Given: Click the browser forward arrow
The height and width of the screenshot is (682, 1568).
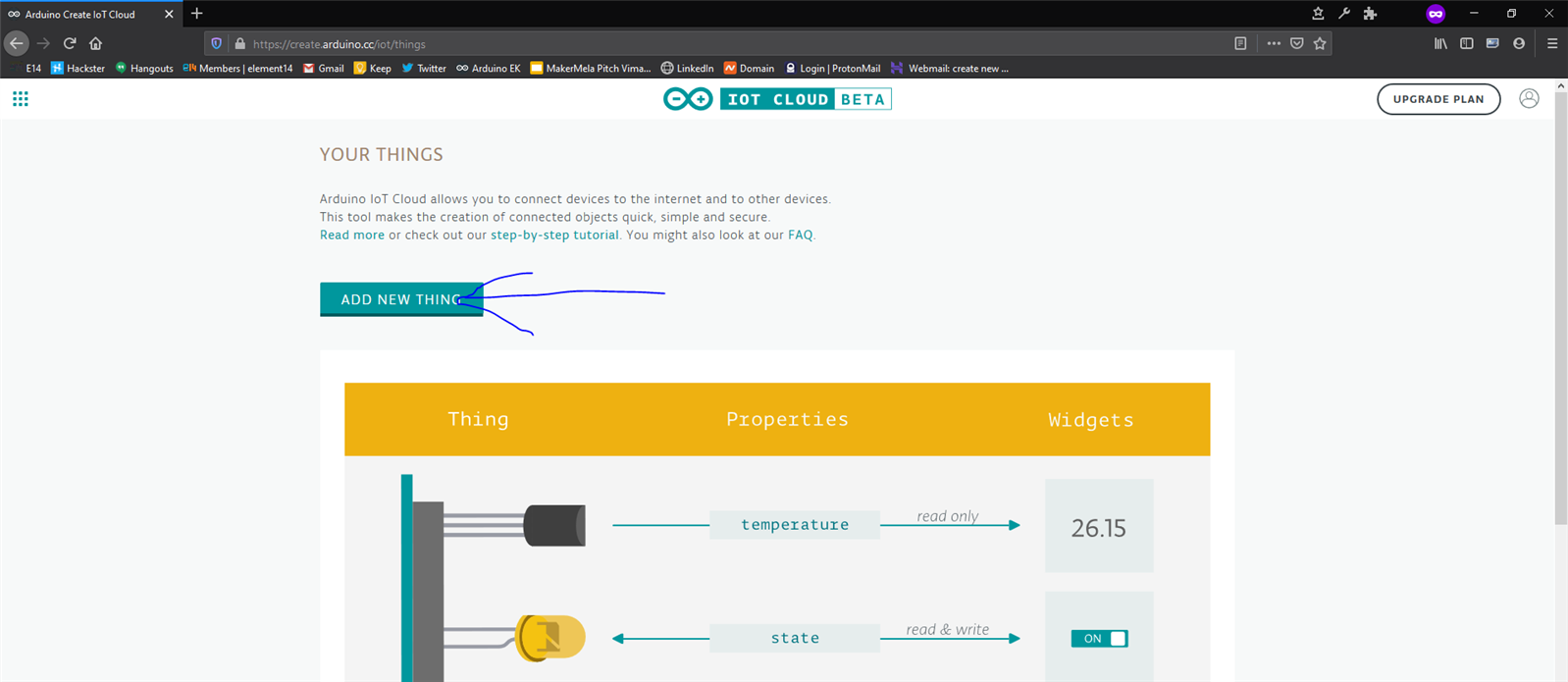Looking at the screenshot, I should click(x=43, y=43).
